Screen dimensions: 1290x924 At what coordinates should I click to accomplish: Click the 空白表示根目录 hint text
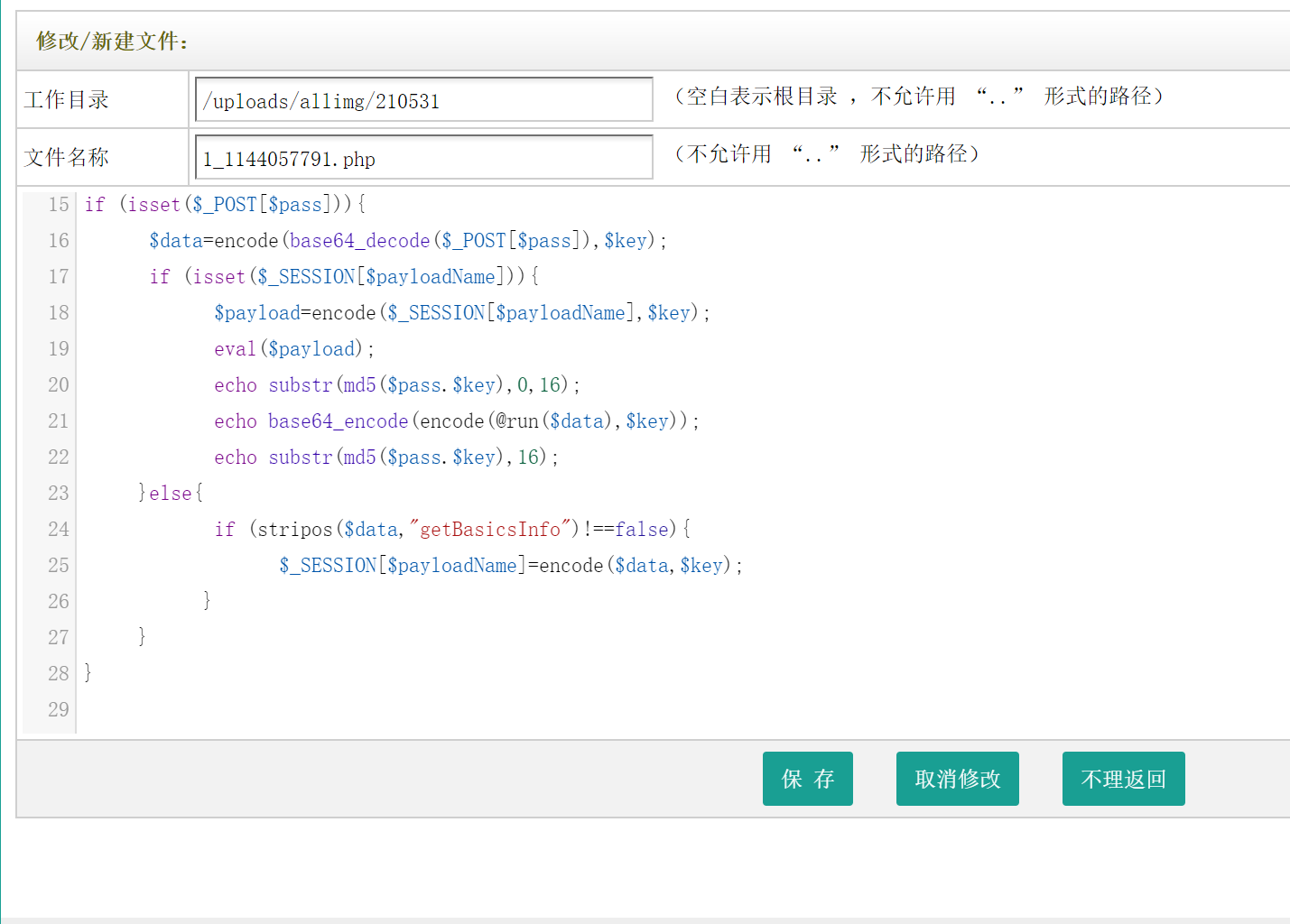[920, 96]
